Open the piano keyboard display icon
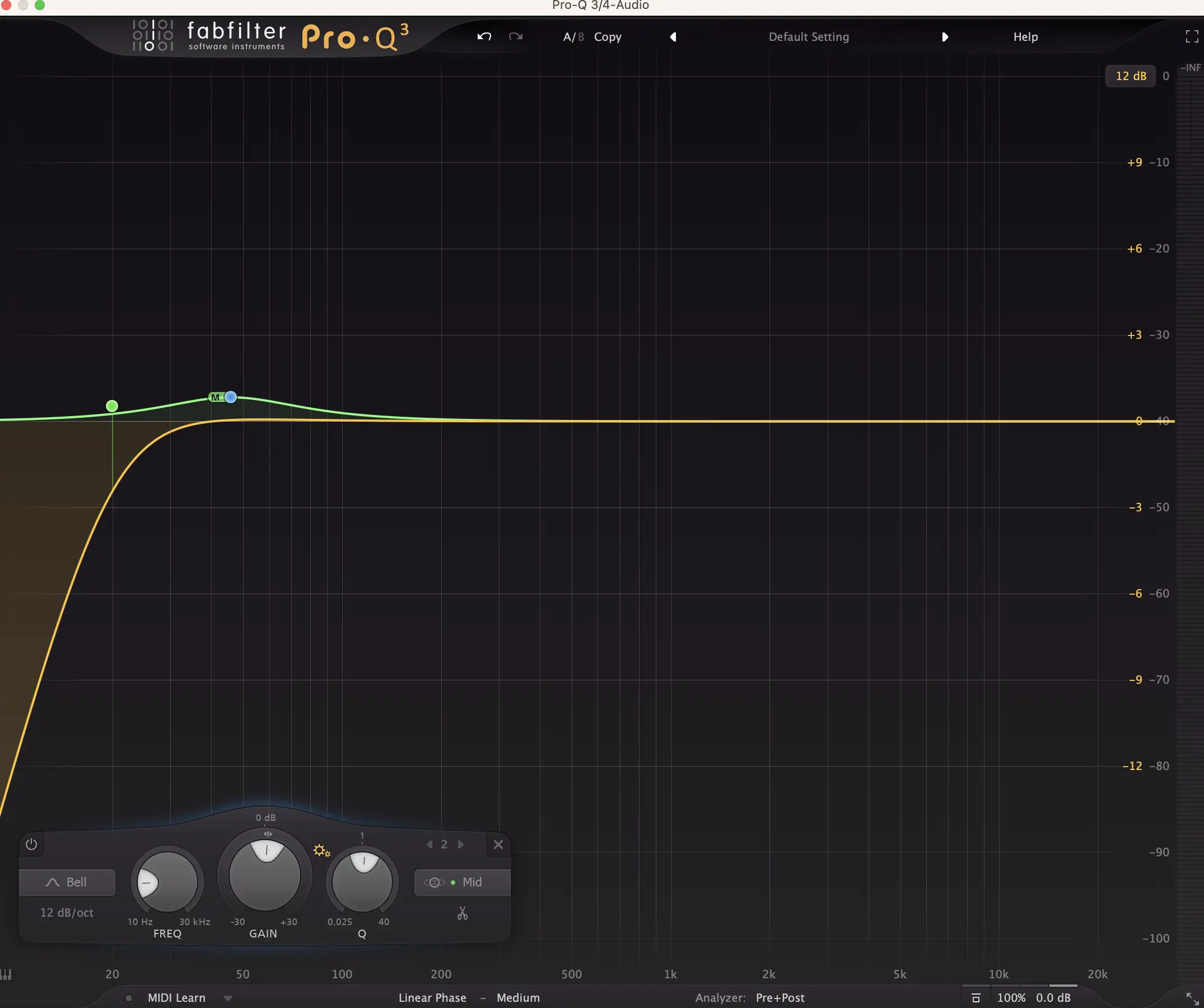 tap(6, 974)
